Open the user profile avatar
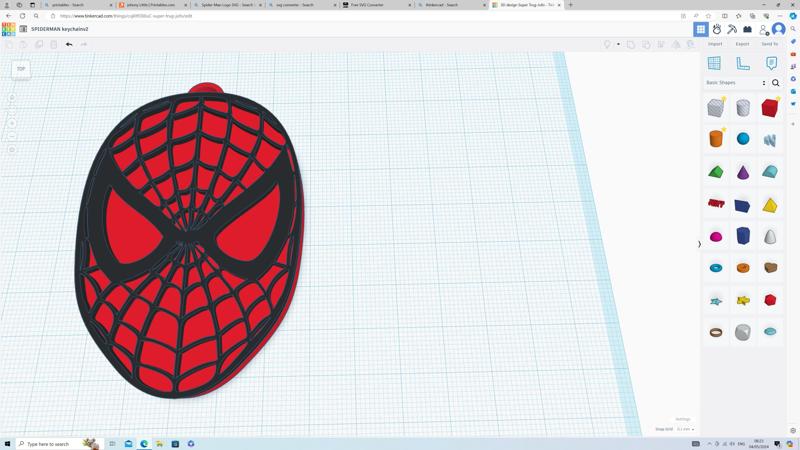 tap(779, 29)
